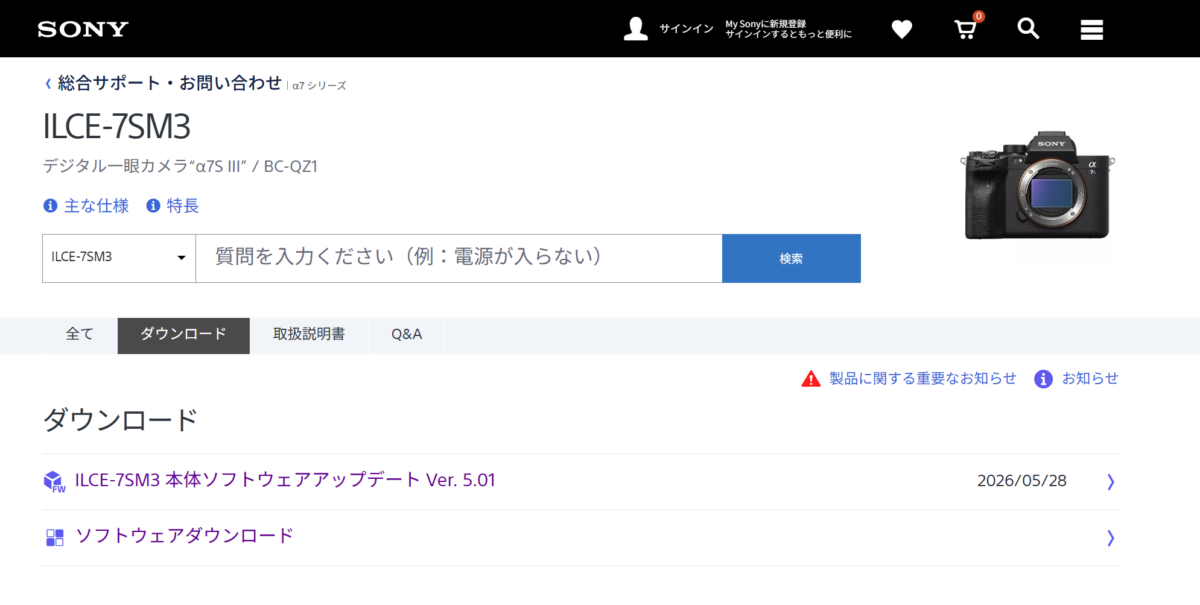Go to 総合サポート・お問い合わせ
The width and height of the screenshot is (1200, 605).
170,84
